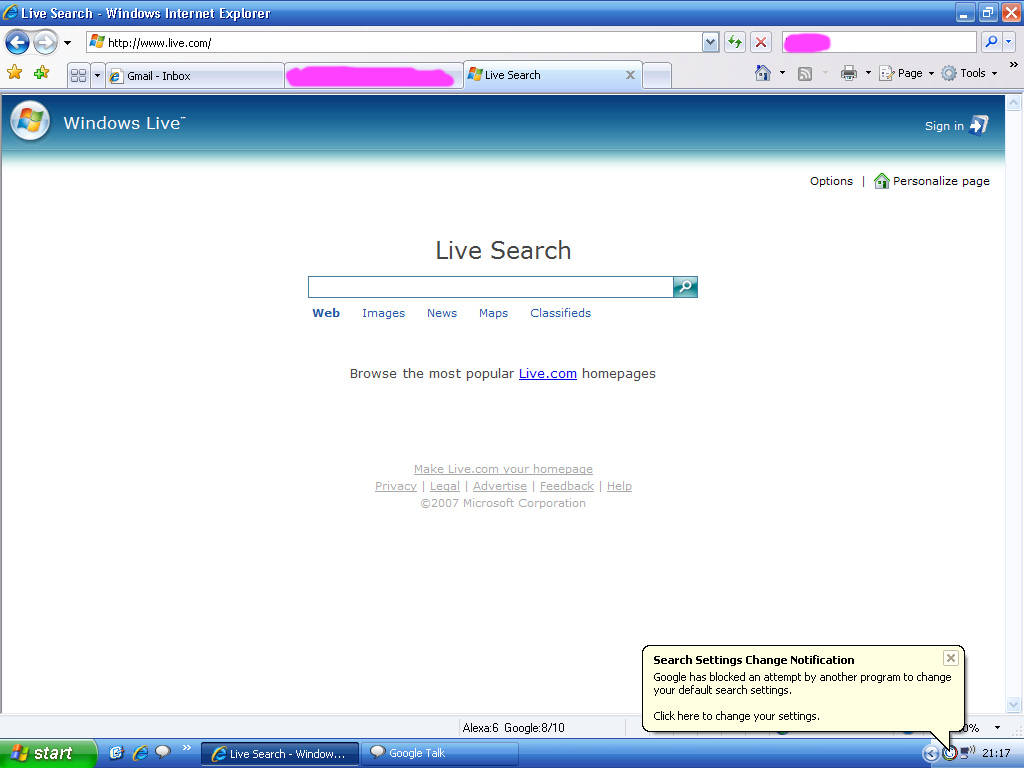Show hidden system tray icons
The width and height of the screenshot is (1024, 768).
930,754
